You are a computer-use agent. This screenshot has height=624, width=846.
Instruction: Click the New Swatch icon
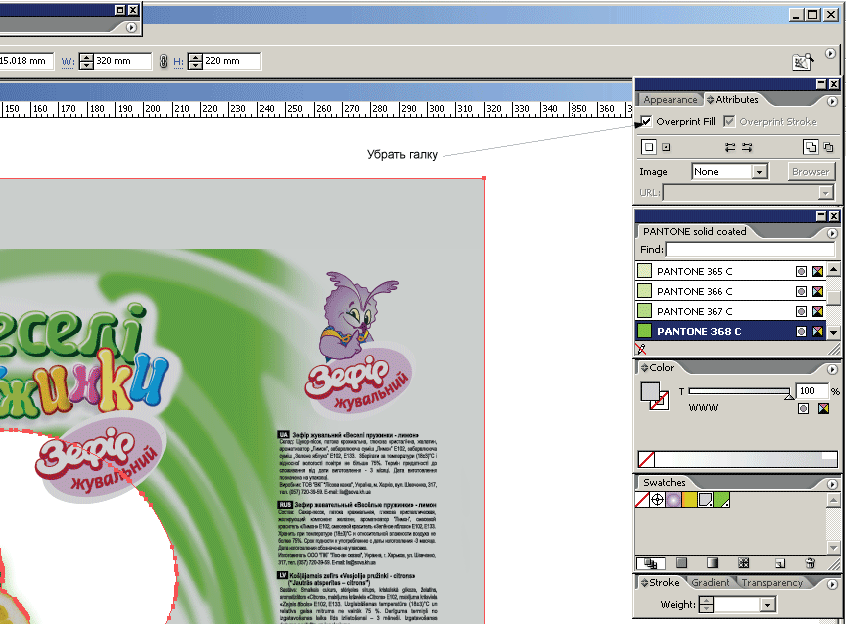[780, 564]
